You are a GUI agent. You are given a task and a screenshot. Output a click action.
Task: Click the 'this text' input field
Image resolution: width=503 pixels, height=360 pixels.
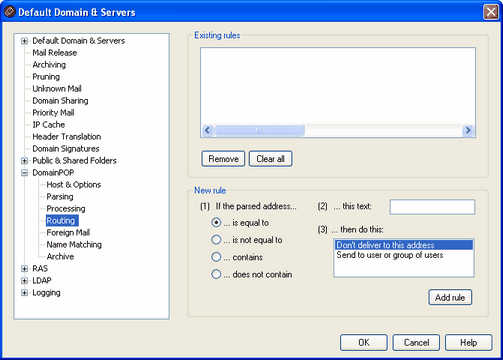coord(432,207)
